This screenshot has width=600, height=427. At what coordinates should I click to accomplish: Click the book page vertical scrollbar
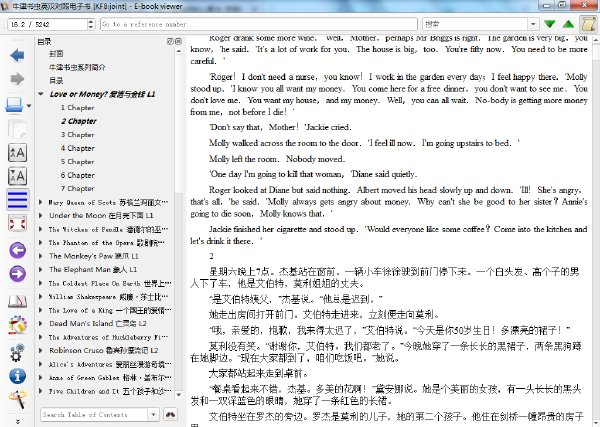pos(596,233)
